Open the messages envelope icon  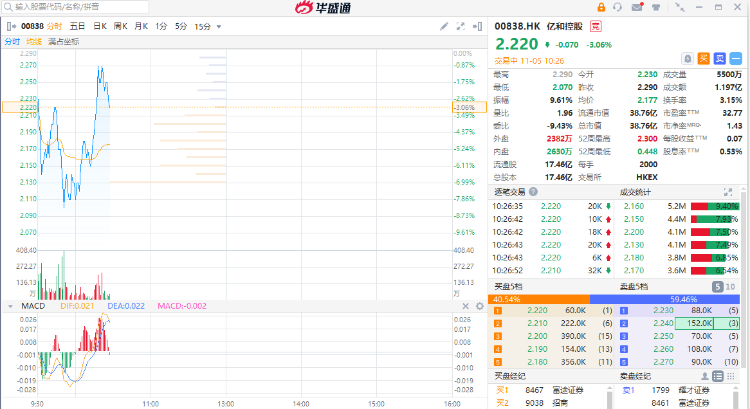click(x=637, y=7)
